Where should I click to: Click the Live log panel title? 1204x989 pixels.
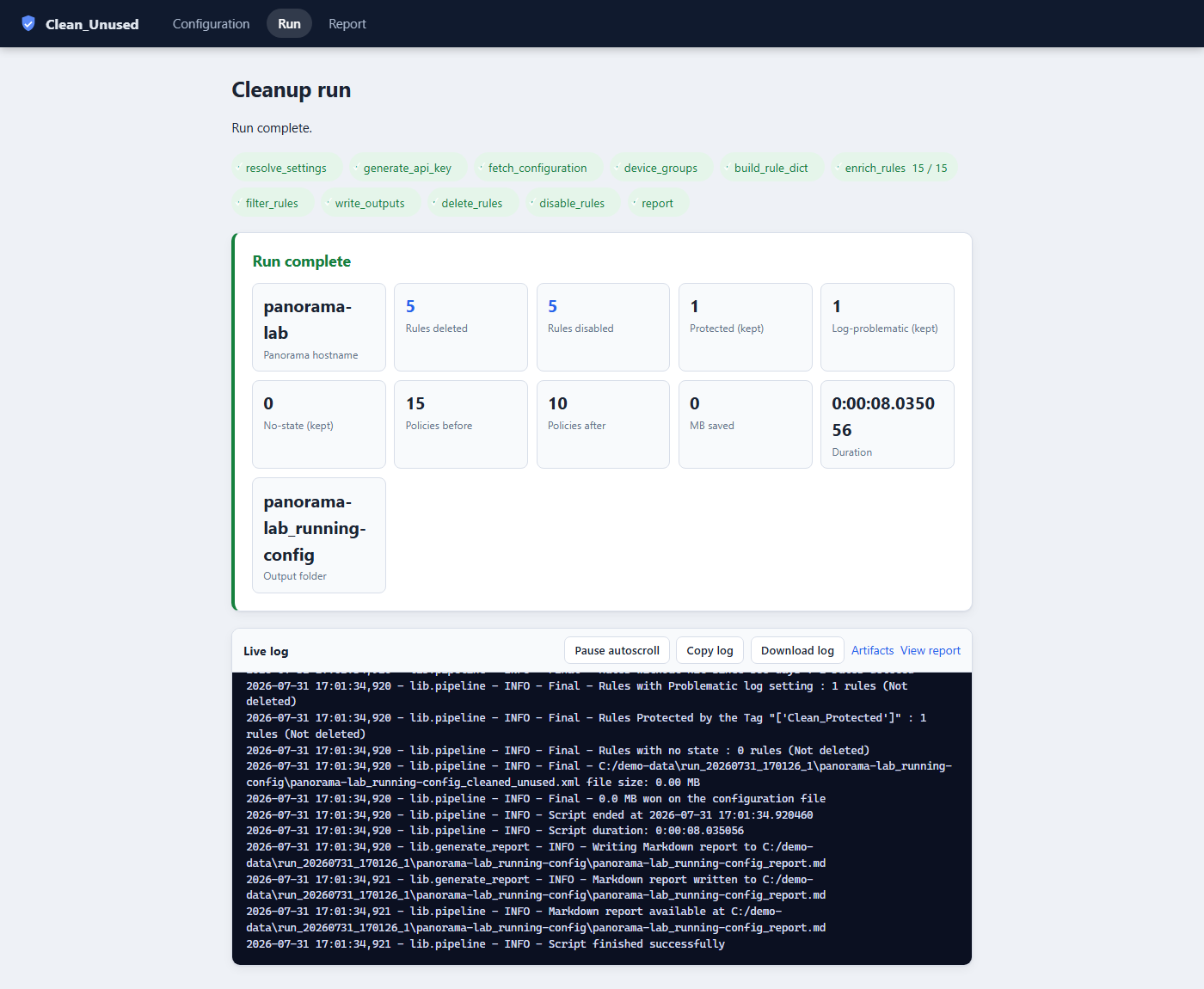tap(266, 651)
